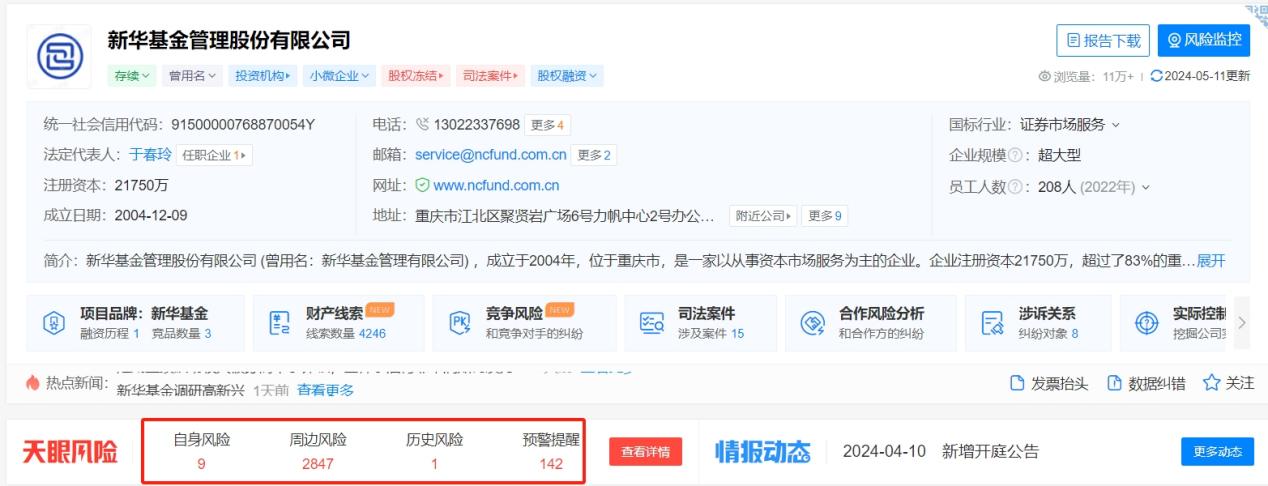
Task: Show more addresses via 更多9
Action: [x=825, y=215]
